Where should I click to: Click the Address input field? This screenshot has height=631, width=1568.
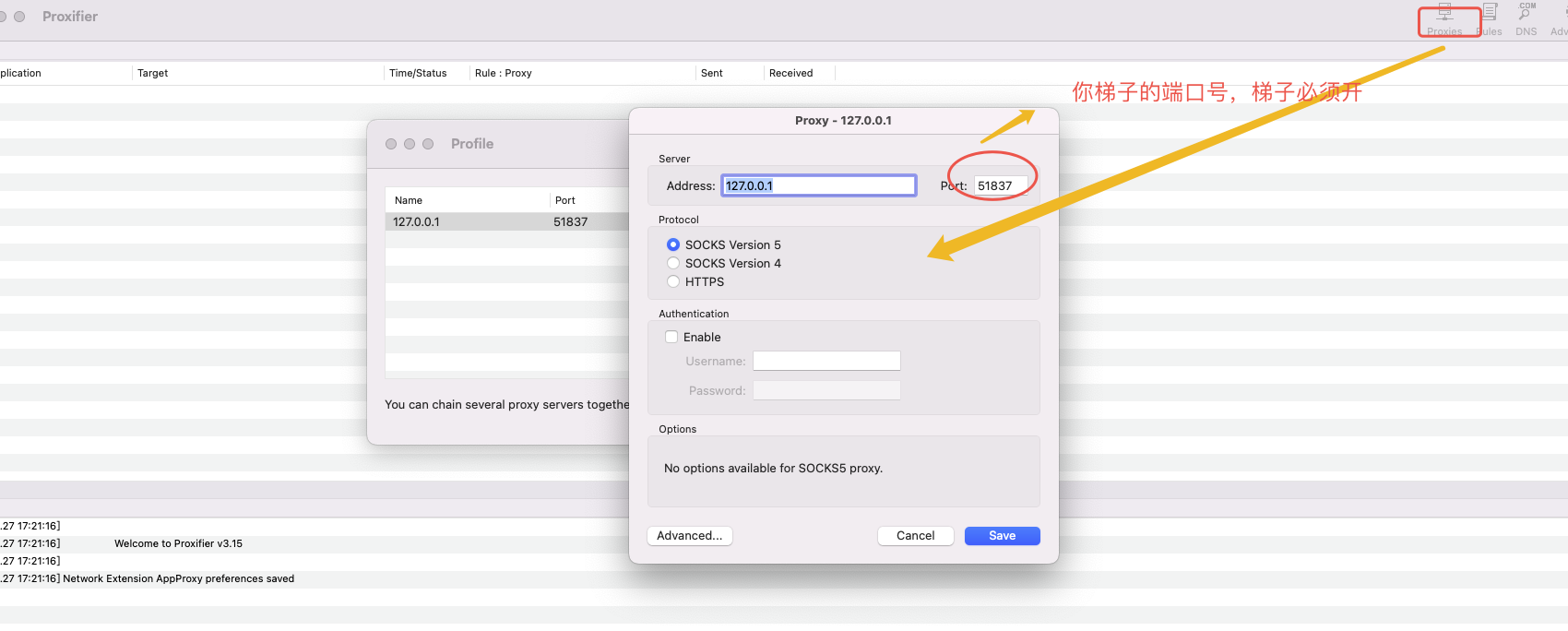(818, 185)
